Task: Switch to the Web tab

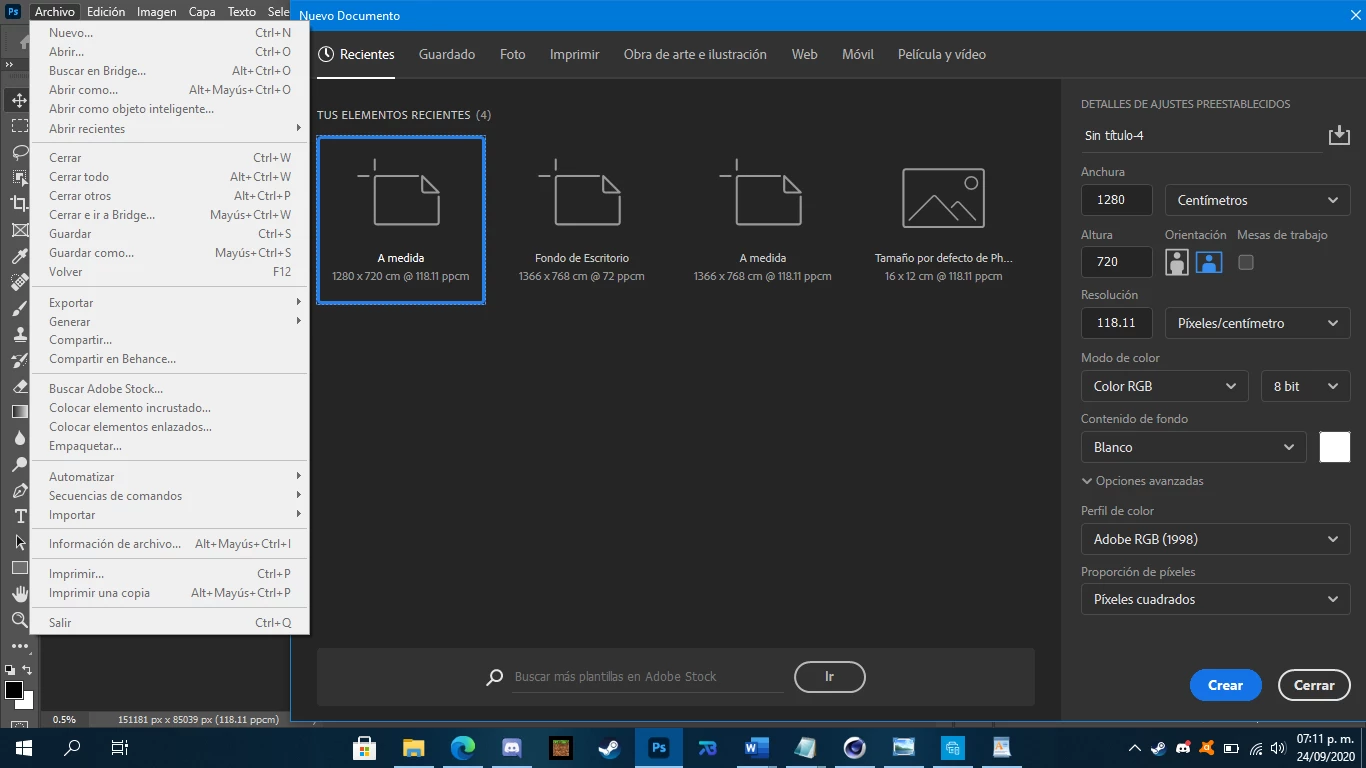Action: (x=804, y=54)
